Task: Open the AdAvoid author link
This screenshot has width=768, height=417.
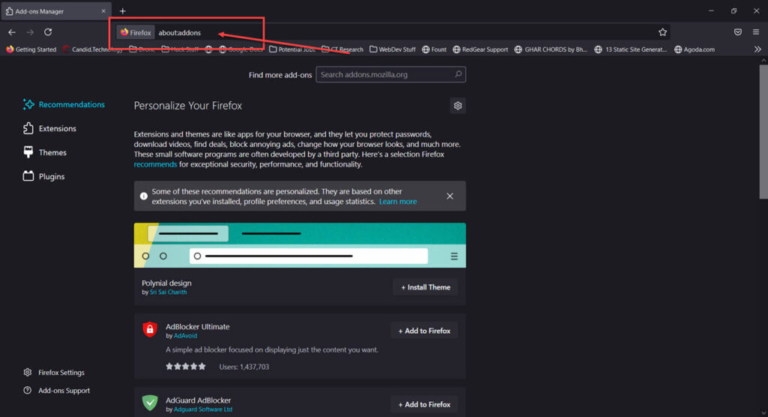Action: pos(185,336)
